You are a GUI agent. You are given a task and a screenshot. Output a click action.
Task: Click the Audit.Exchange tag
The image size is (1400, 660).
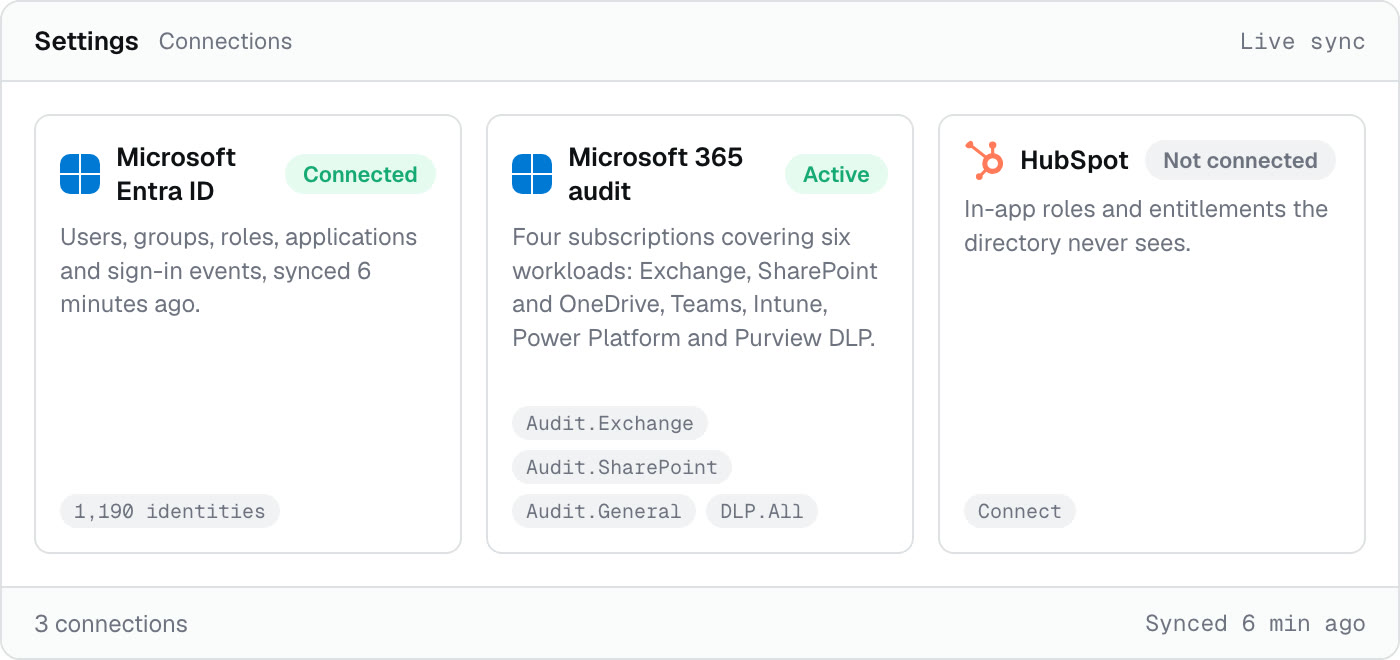pos(610,423)
